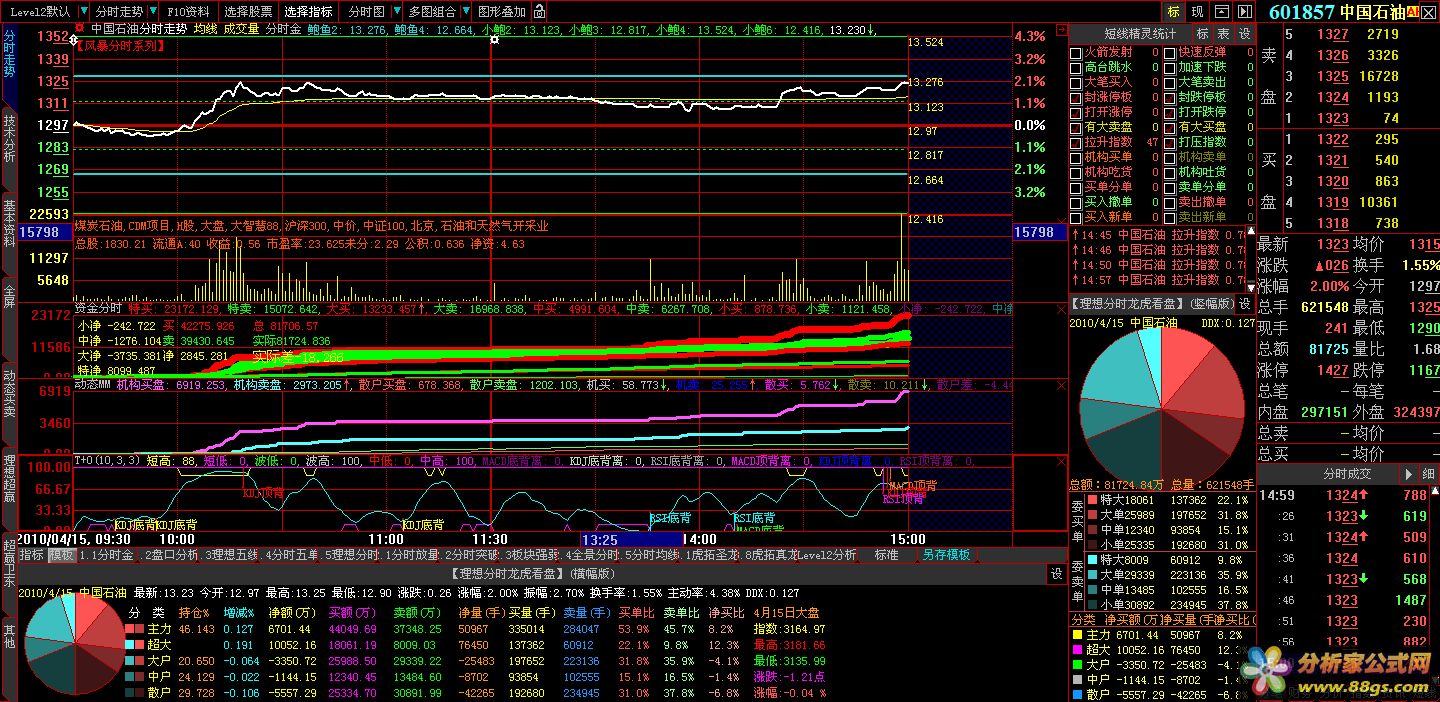
Task: Click the 选择股票 toolbar button
Action: [248, 12]
